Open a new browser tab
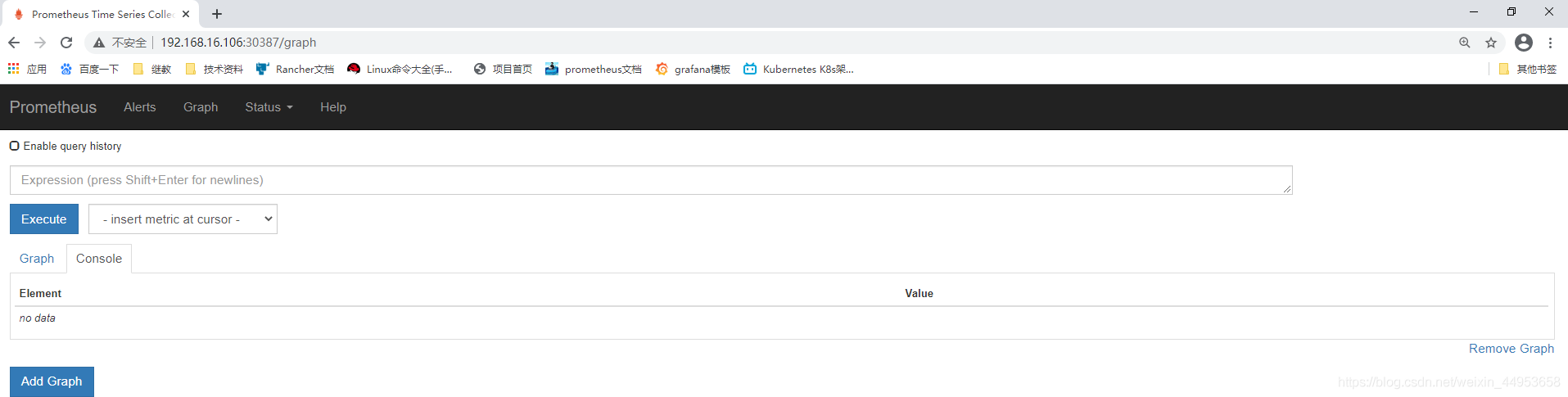Screen dimensions: 1568x397 point(217,14)
